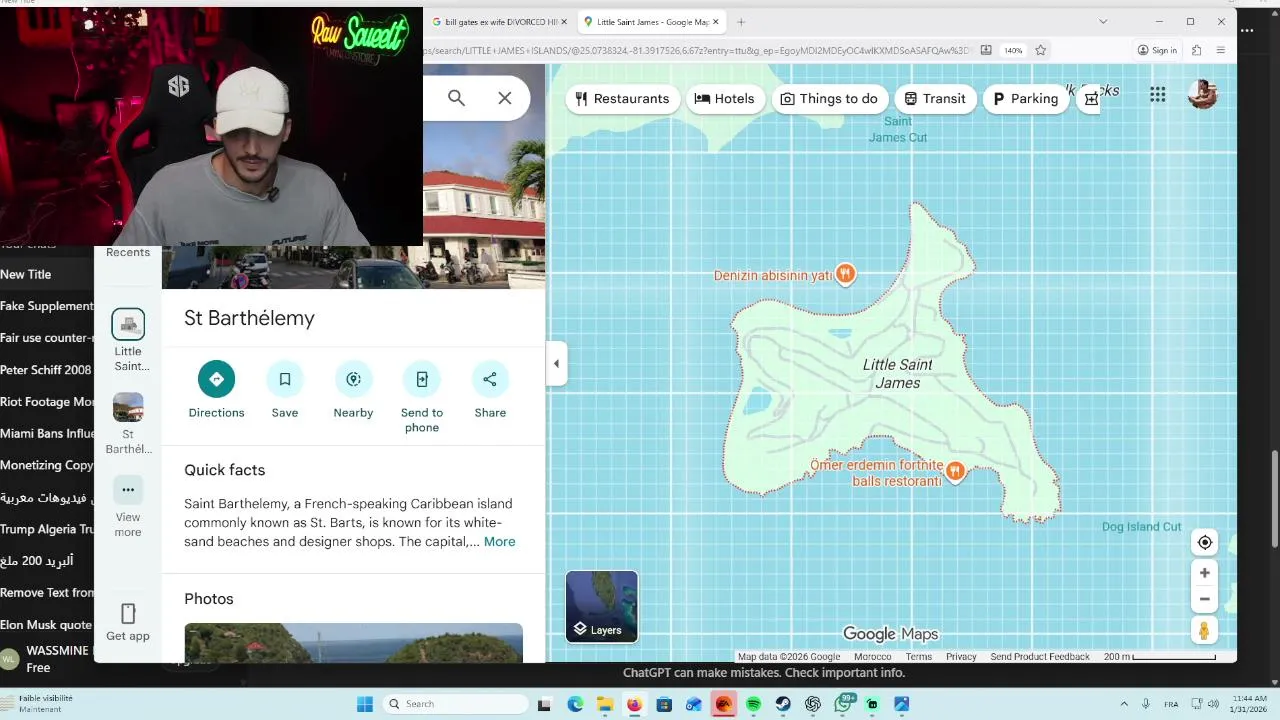Close the bill gates ex wife tab
Image resolution: width=1280 pixels, height=720 pixels.
coord(564,22)
